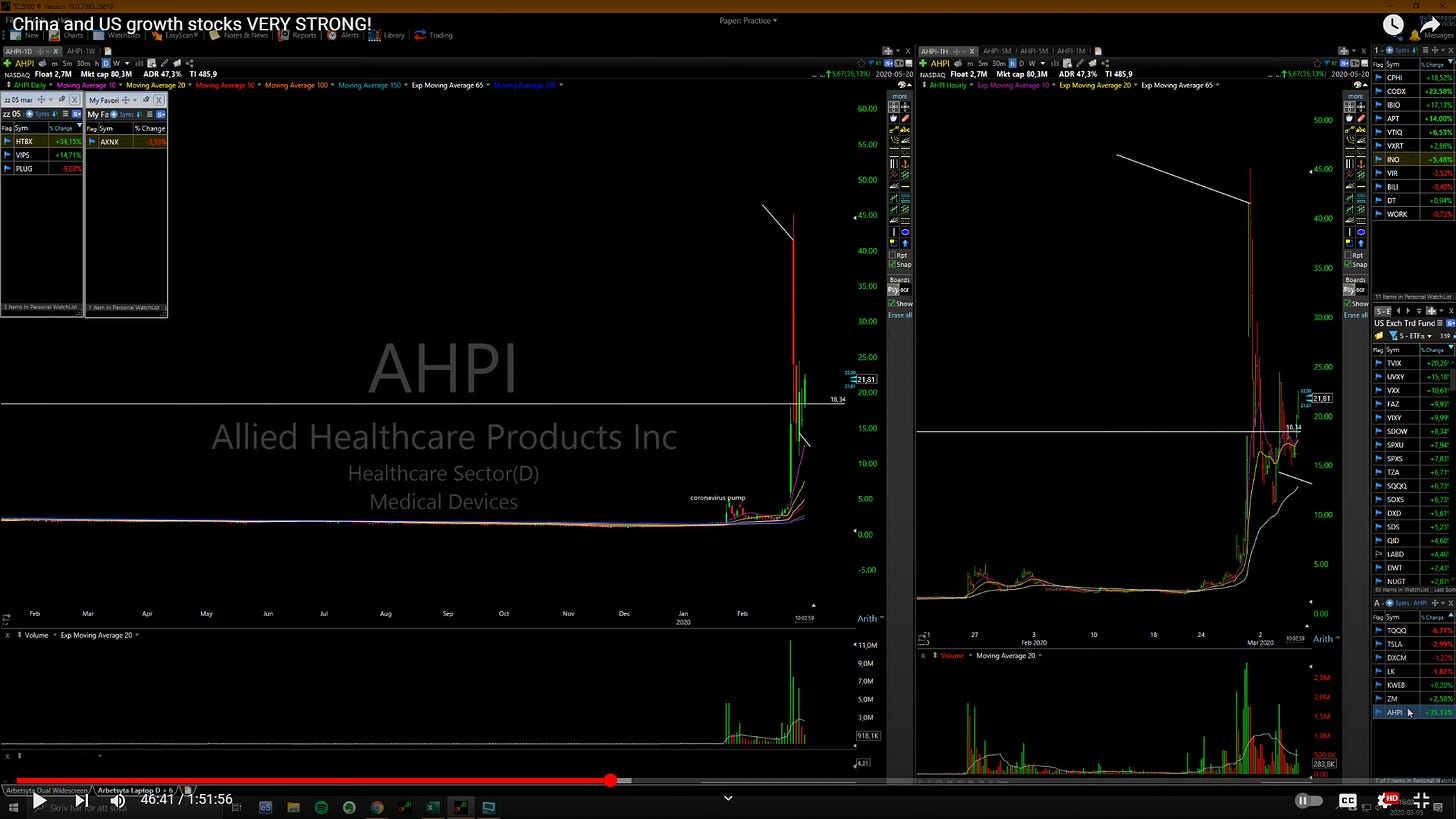Switch to the AHPI-1W chart tab
This screenshot has width=1456, height=819.
[x=81, y=51]
